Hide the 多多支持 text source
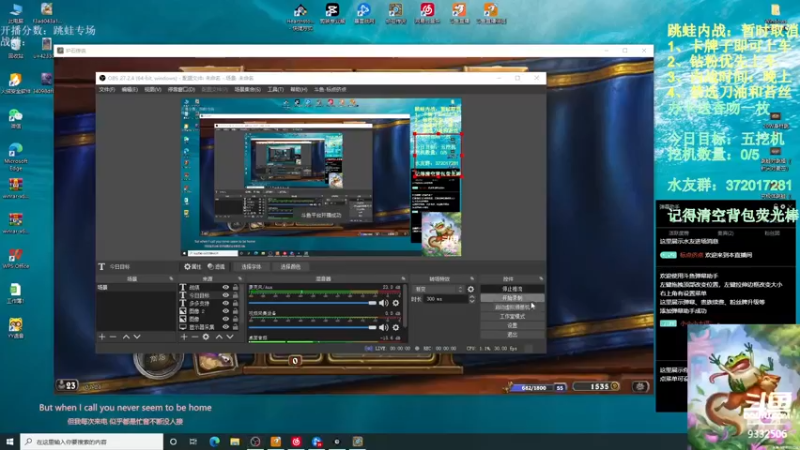 pyautogui.click(x=226, y=303)
